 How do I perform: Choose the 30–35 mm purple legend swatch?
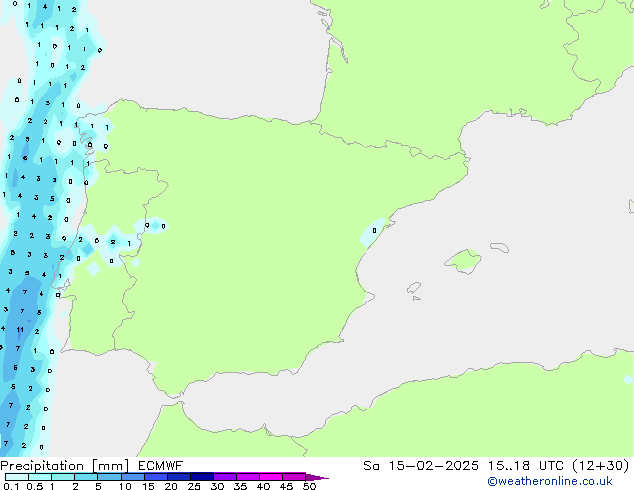tap(225, 477)
